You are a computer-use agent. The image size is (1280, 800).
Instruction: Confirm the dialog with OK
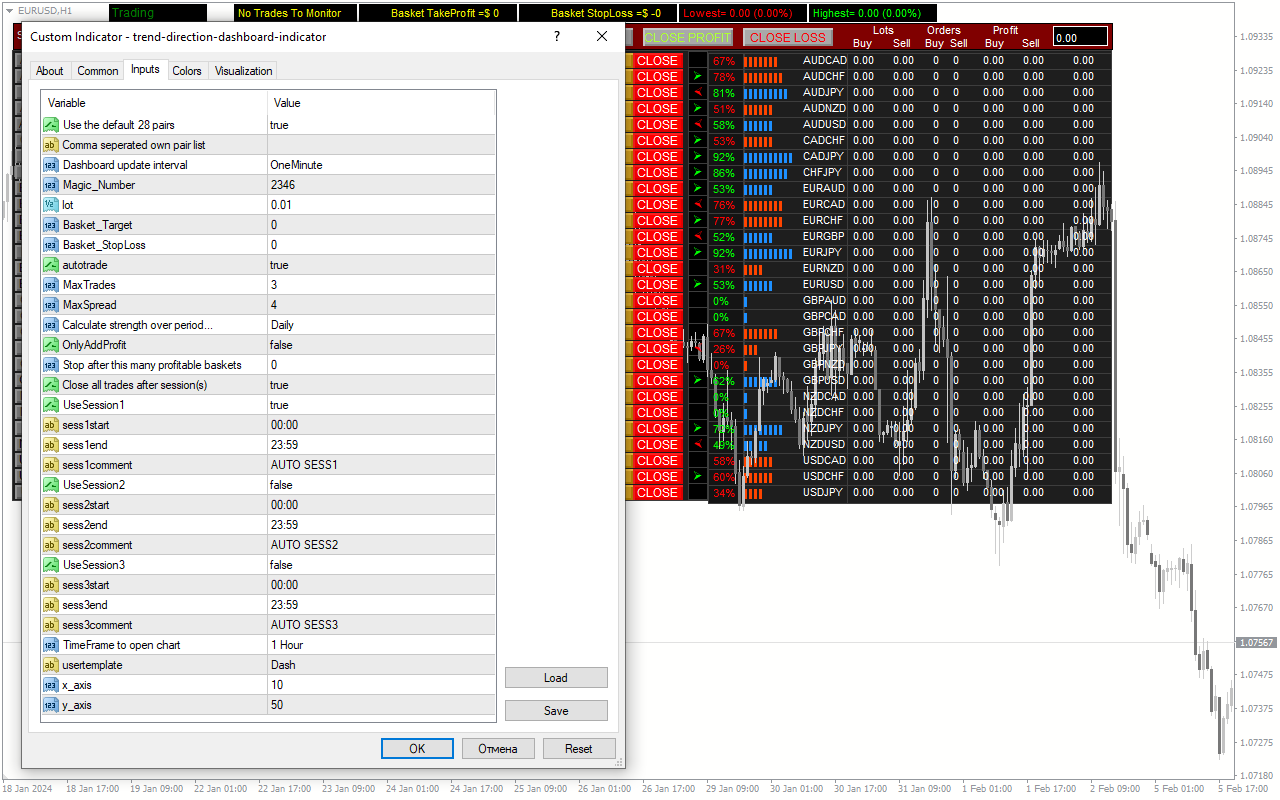coord(417,748)
